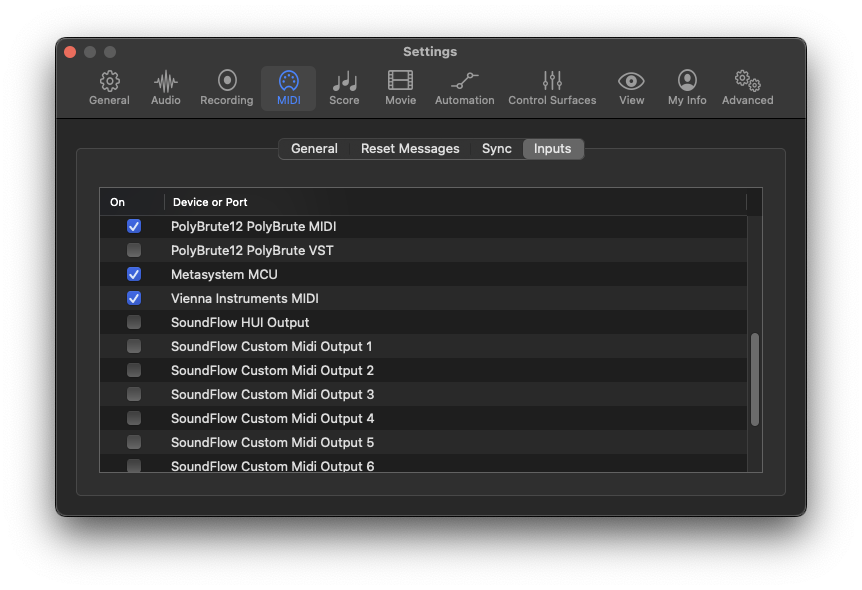The width and height of the screenshot is (862, 590).
Task: Disable PolyBrute12 PolyBrute MIDI input
Action: point(134,227)
